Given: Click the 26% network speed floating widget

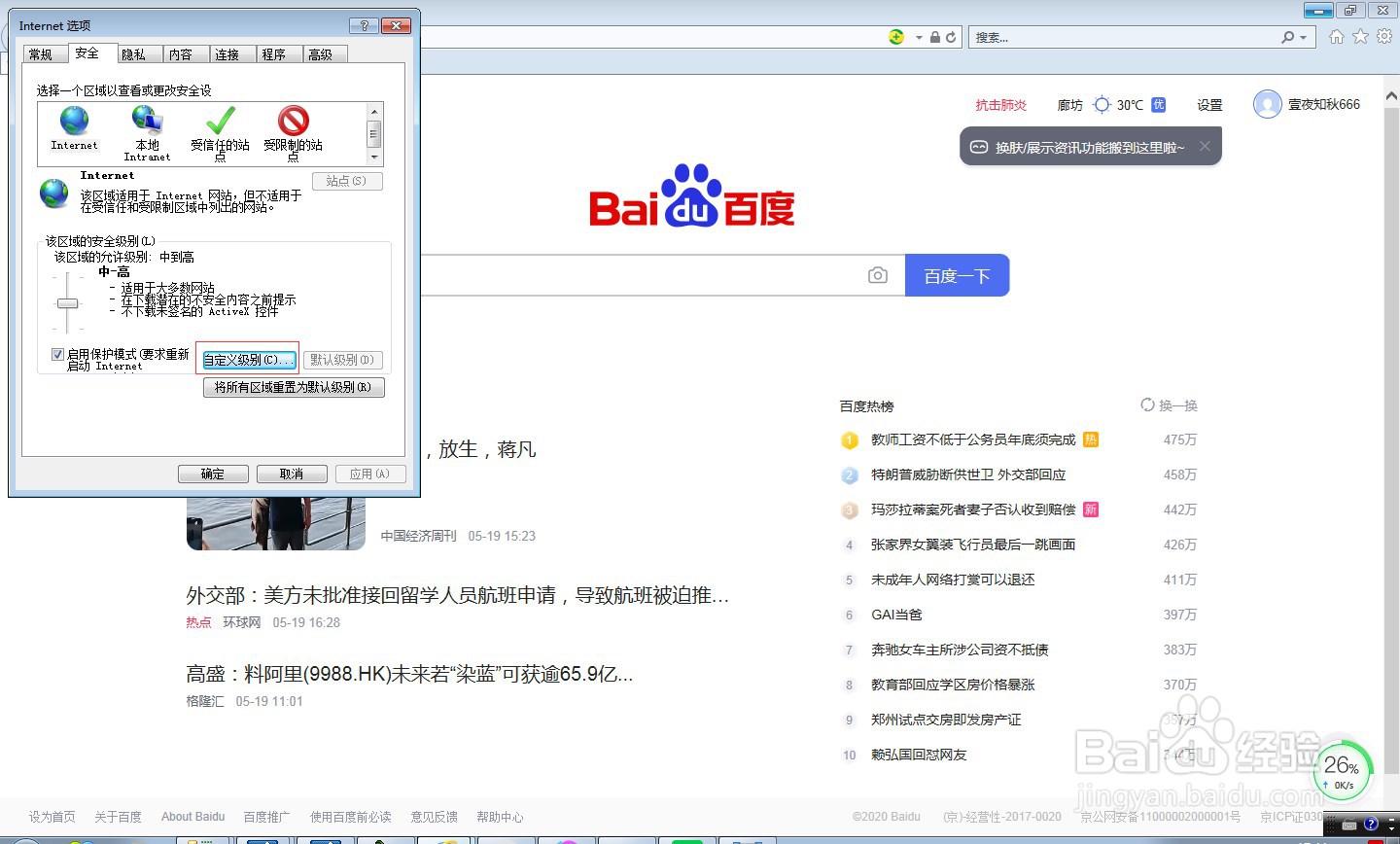Looking at the screenshot, I should (x=1343, y=771).
